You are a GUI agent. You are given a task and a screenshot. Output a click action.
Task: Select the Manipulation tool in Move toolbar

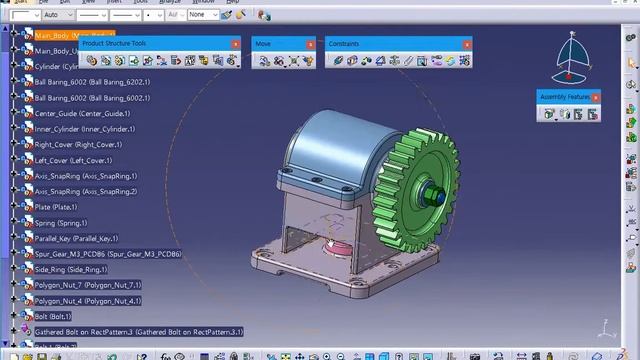(x=264, y=61)
